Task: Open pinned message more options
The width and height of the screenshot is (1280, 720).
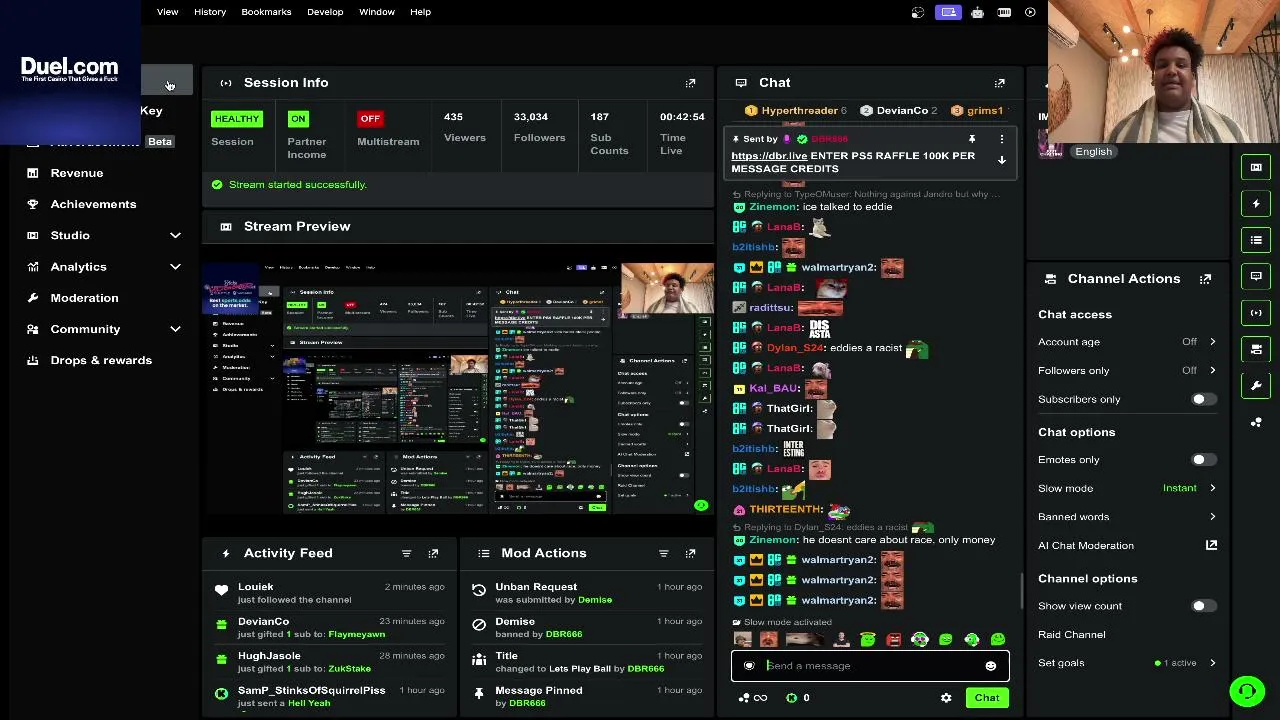Action: click(x=1001, y=139)
